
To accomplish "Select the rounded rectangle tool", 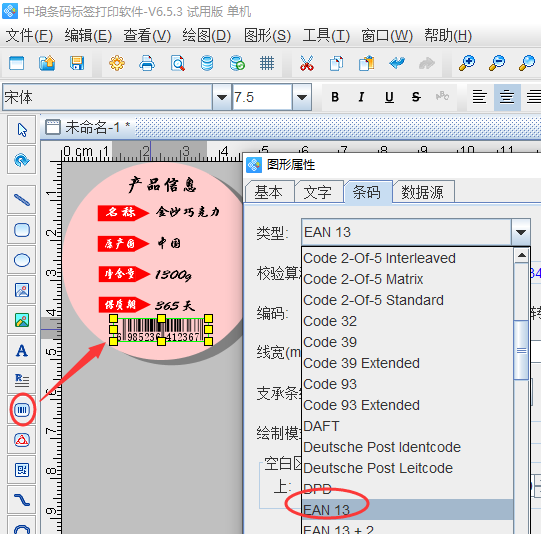I will click(22, 230).
